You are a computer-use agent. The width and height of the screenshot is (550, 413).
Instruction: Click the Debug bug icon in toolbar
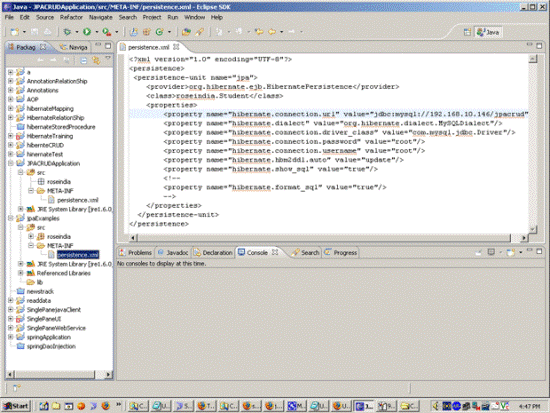tap(67, 32)
